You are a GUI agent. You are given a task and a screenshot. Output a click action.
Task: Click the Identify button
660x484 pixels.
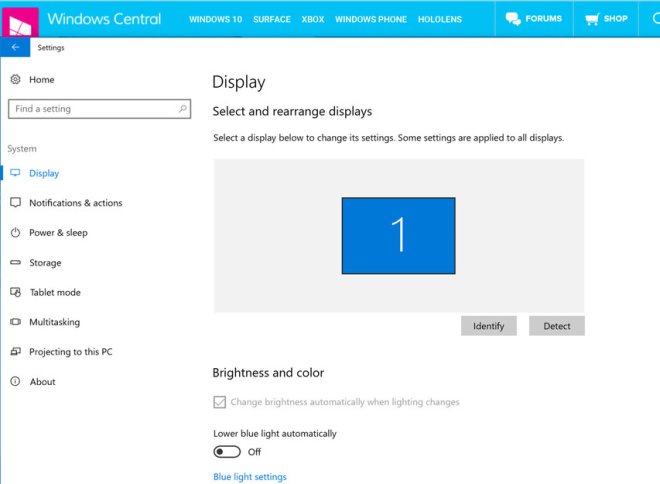(x=489, y=326)
